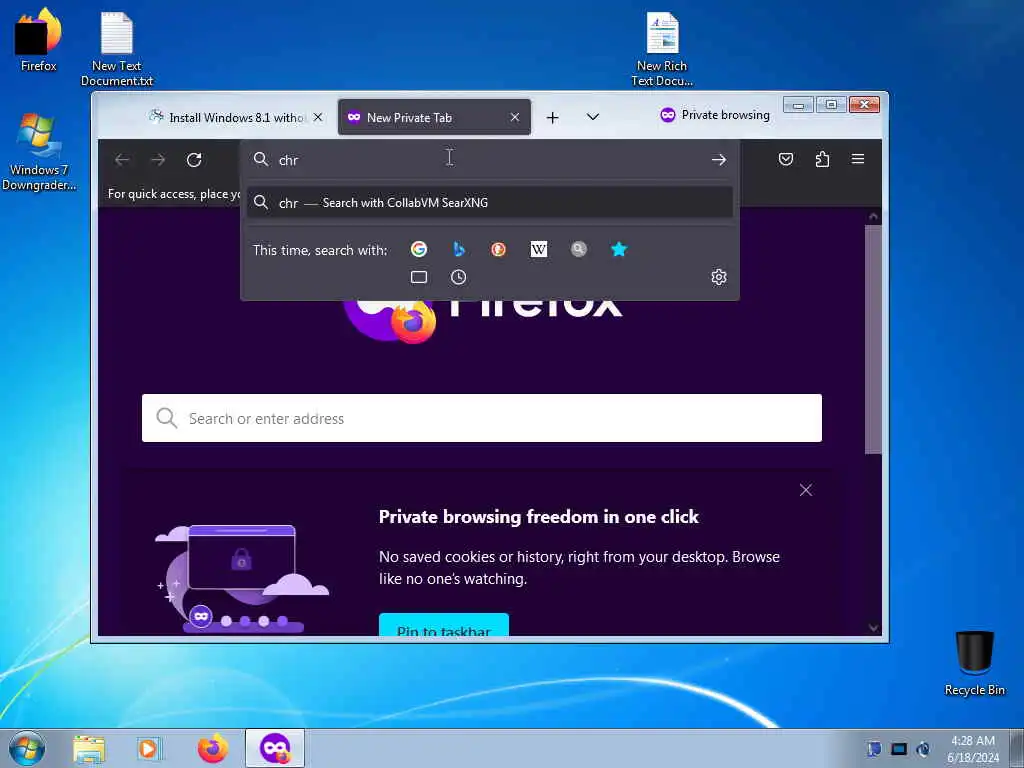Search this time with Wikipedia icon
Viewport: 1024px width, 768px height.
coord(539,249)
